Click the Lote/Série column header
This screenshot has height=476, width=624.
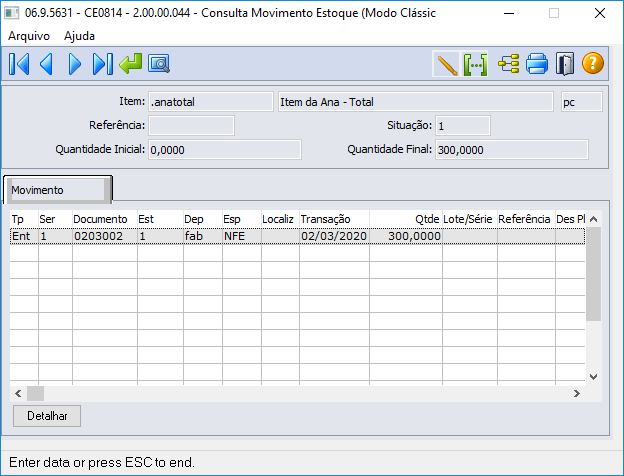pyautogui.click(x=470, y=219)
